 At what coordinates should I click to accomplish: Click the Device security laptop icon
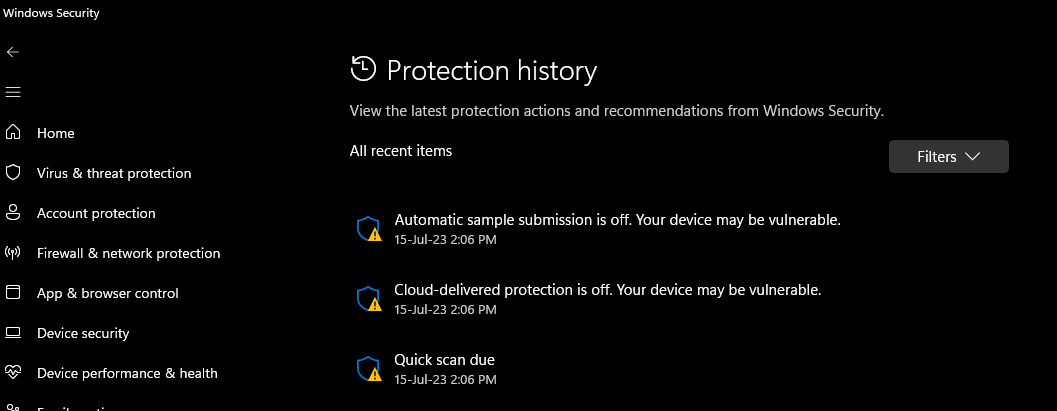point(13,333)
